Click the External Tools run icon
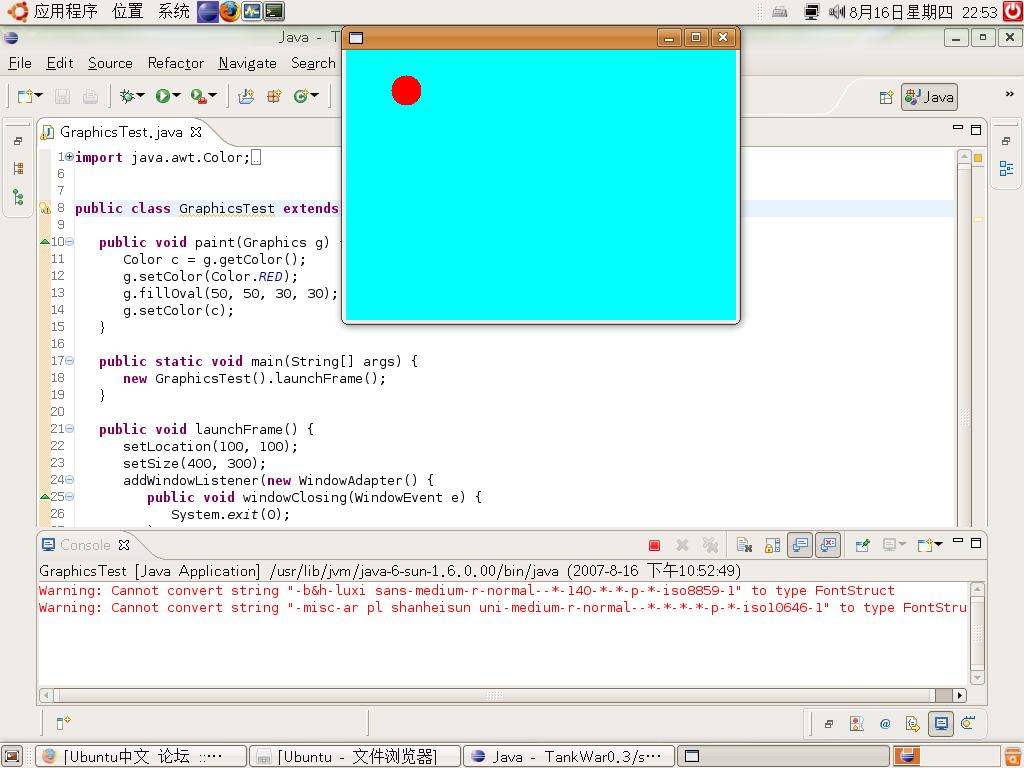 pos(199,97)
